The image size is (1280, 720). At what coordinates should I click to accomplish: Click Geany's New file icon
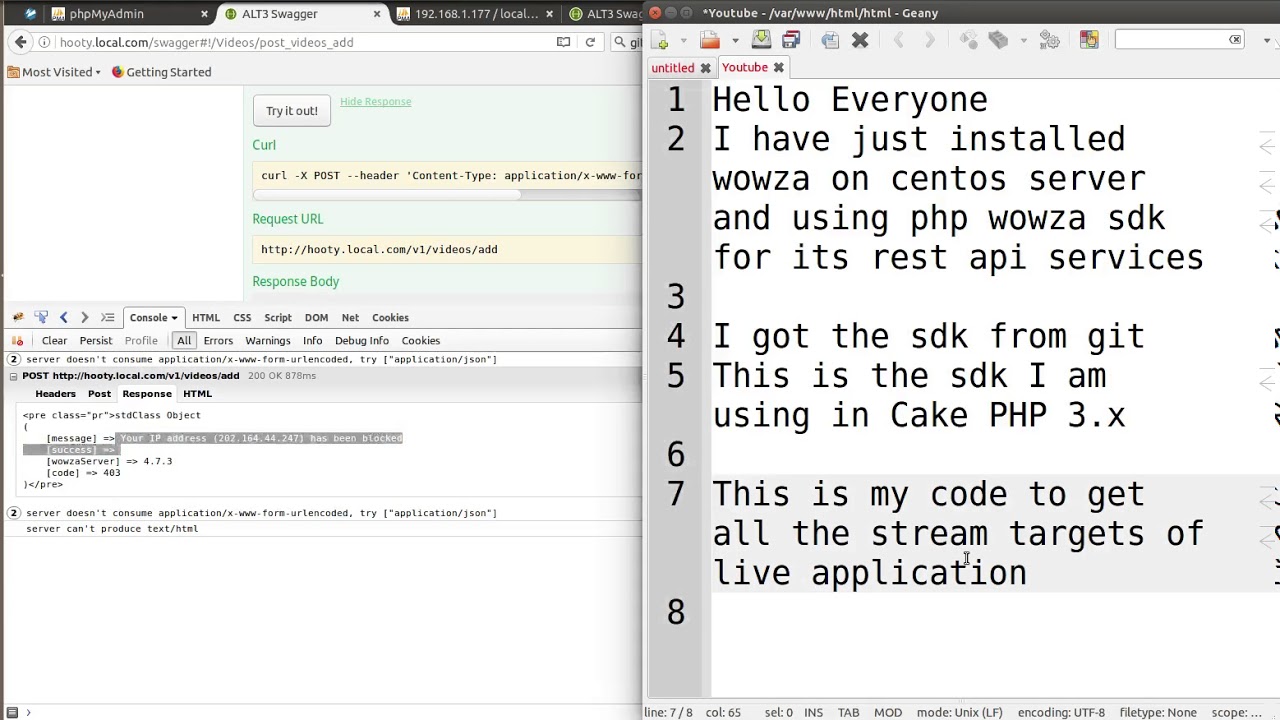[x=660, y=40]
